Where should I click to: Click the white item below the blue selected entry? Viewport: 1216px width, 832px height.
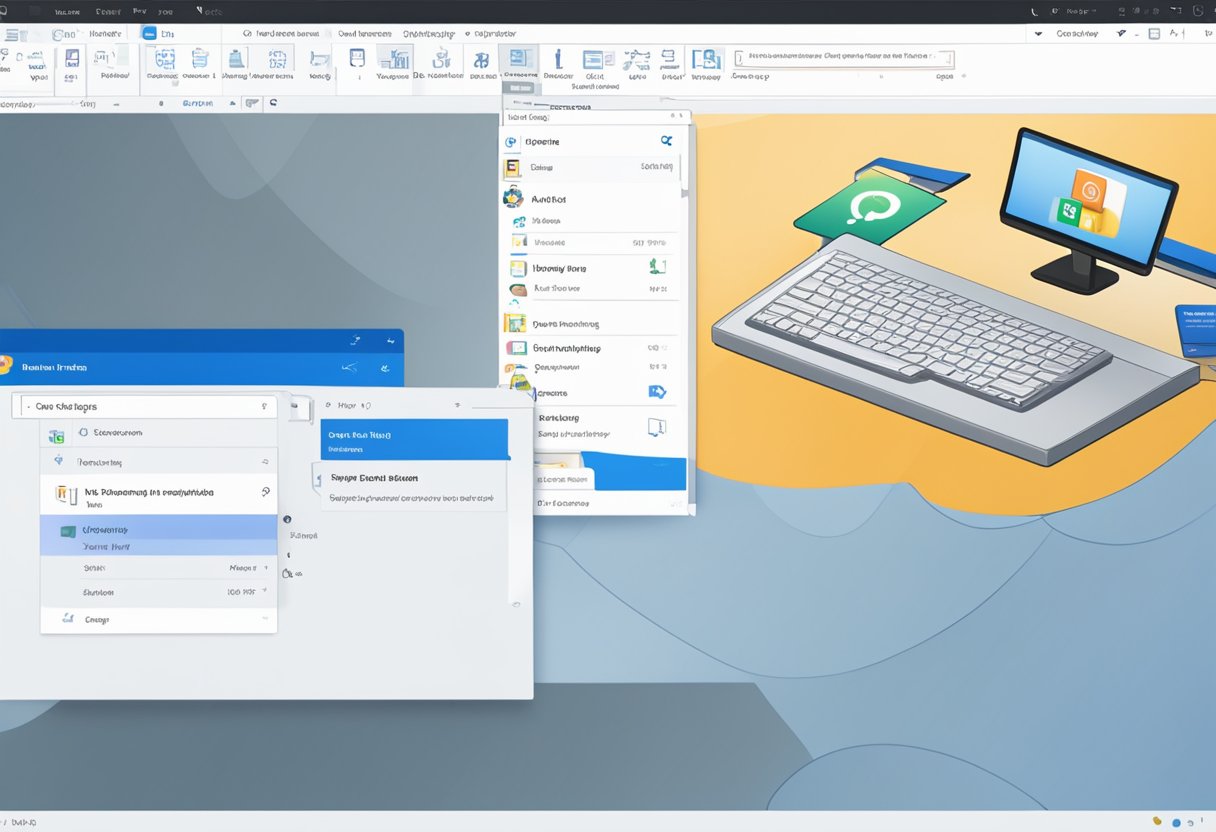414,486
